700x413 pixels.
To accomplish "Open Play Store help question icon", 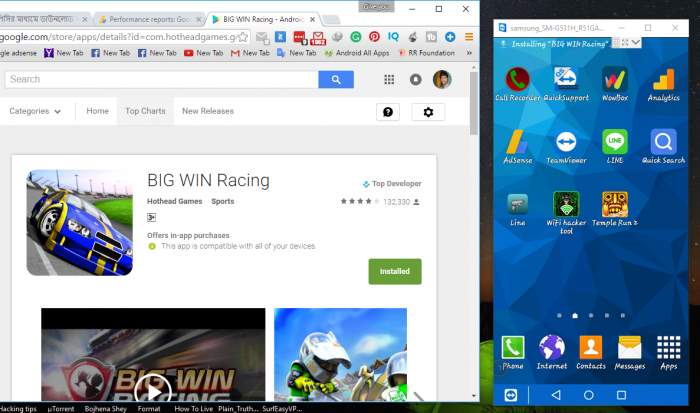I will click(388, 112).
